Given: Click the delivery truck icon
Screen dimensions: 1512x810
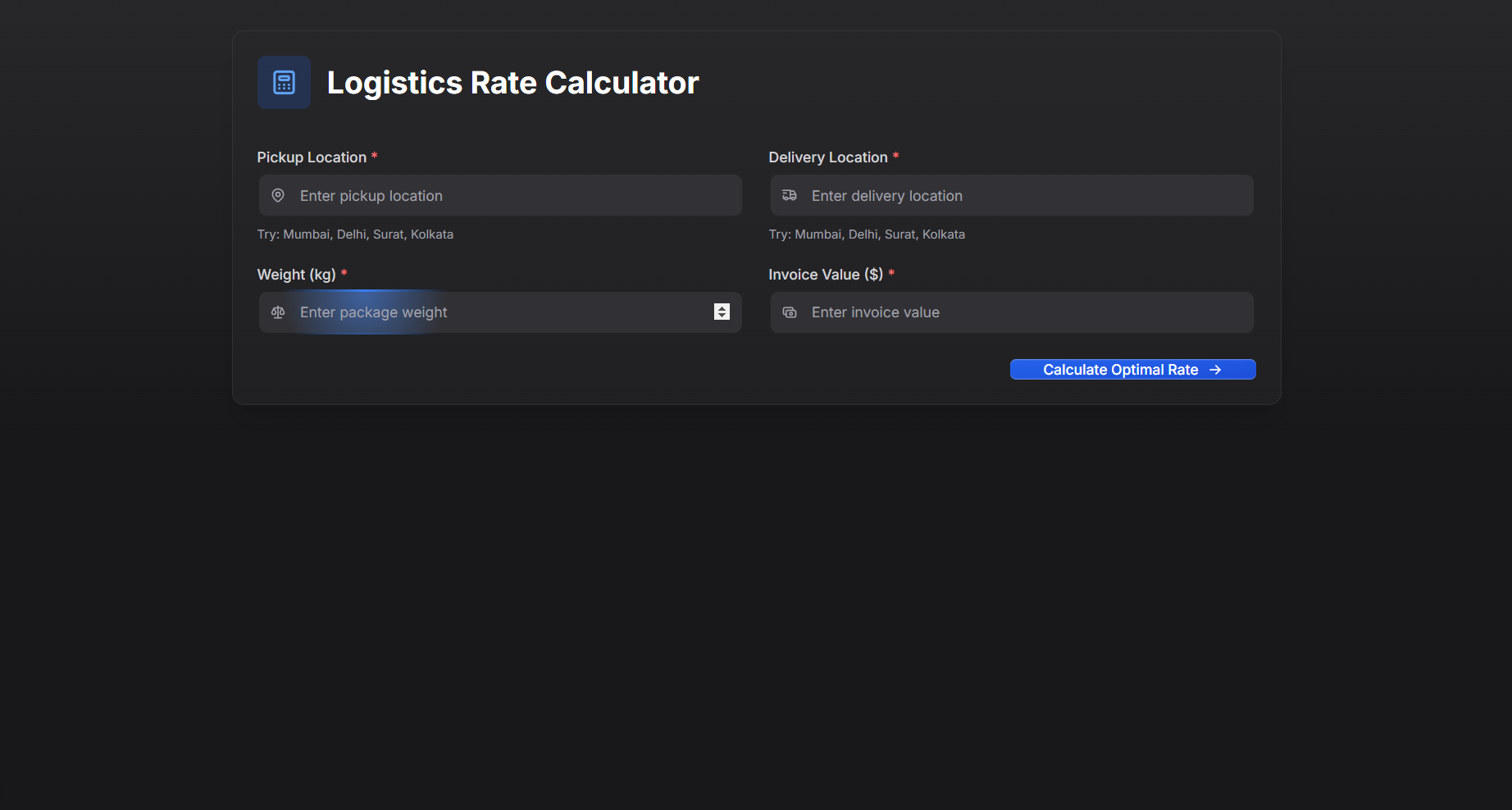Looking at the screenshot, I should (x=790, y=196).
